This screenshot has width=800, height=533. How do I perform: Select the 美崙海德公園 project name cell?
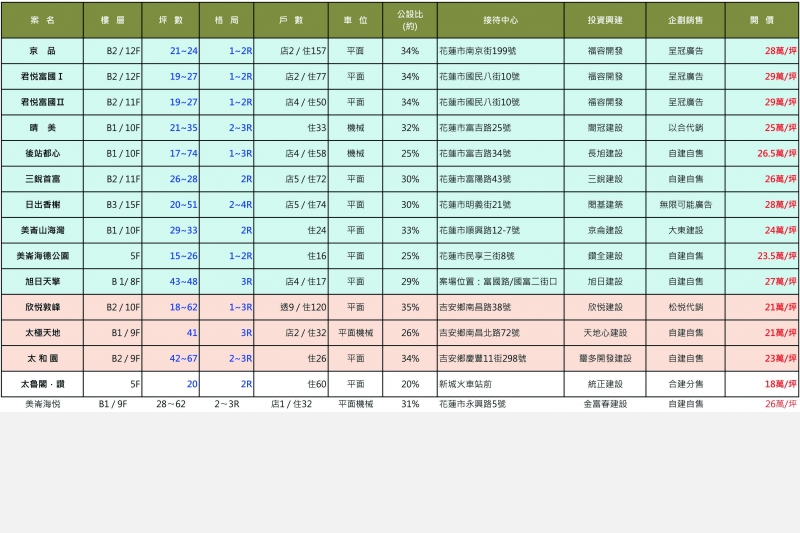point(42,256)
